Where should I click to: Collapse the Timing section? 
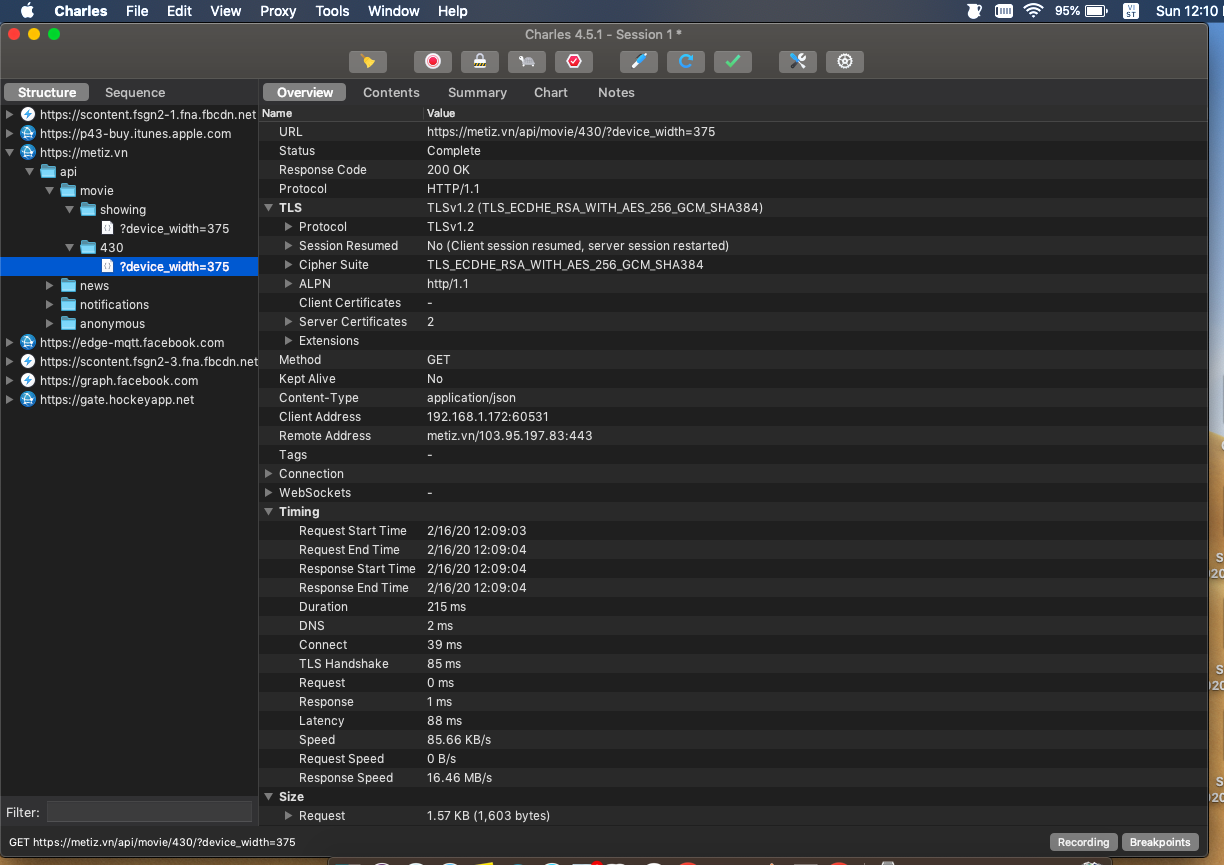coord(268,512)
